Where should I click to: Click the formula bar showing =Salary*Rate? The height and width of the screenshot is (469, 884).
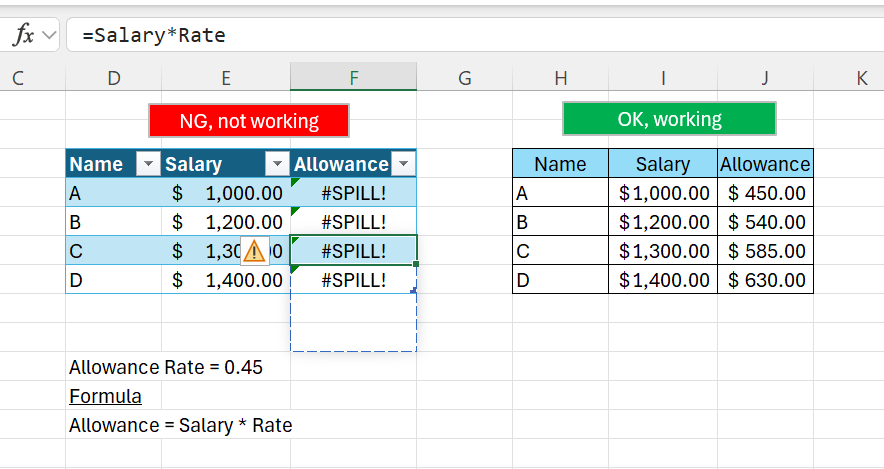click(x=475, y=35)
